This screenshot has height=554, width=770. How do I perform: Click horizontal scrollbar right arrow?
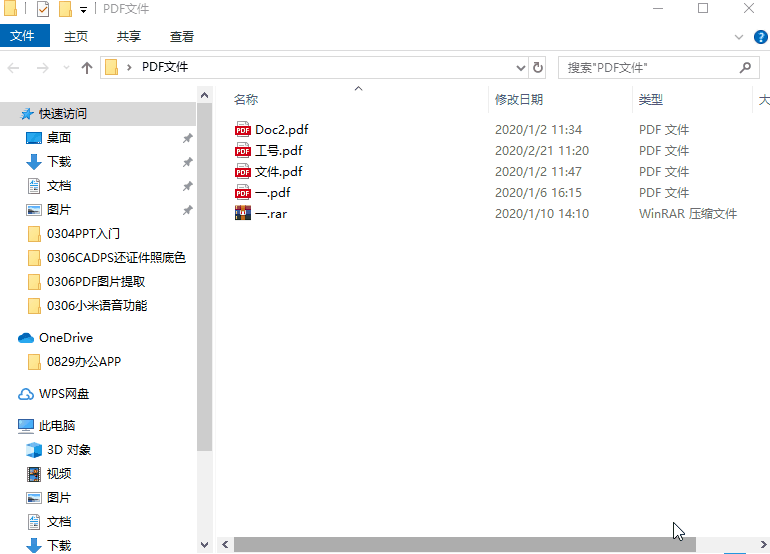point(763,544)
